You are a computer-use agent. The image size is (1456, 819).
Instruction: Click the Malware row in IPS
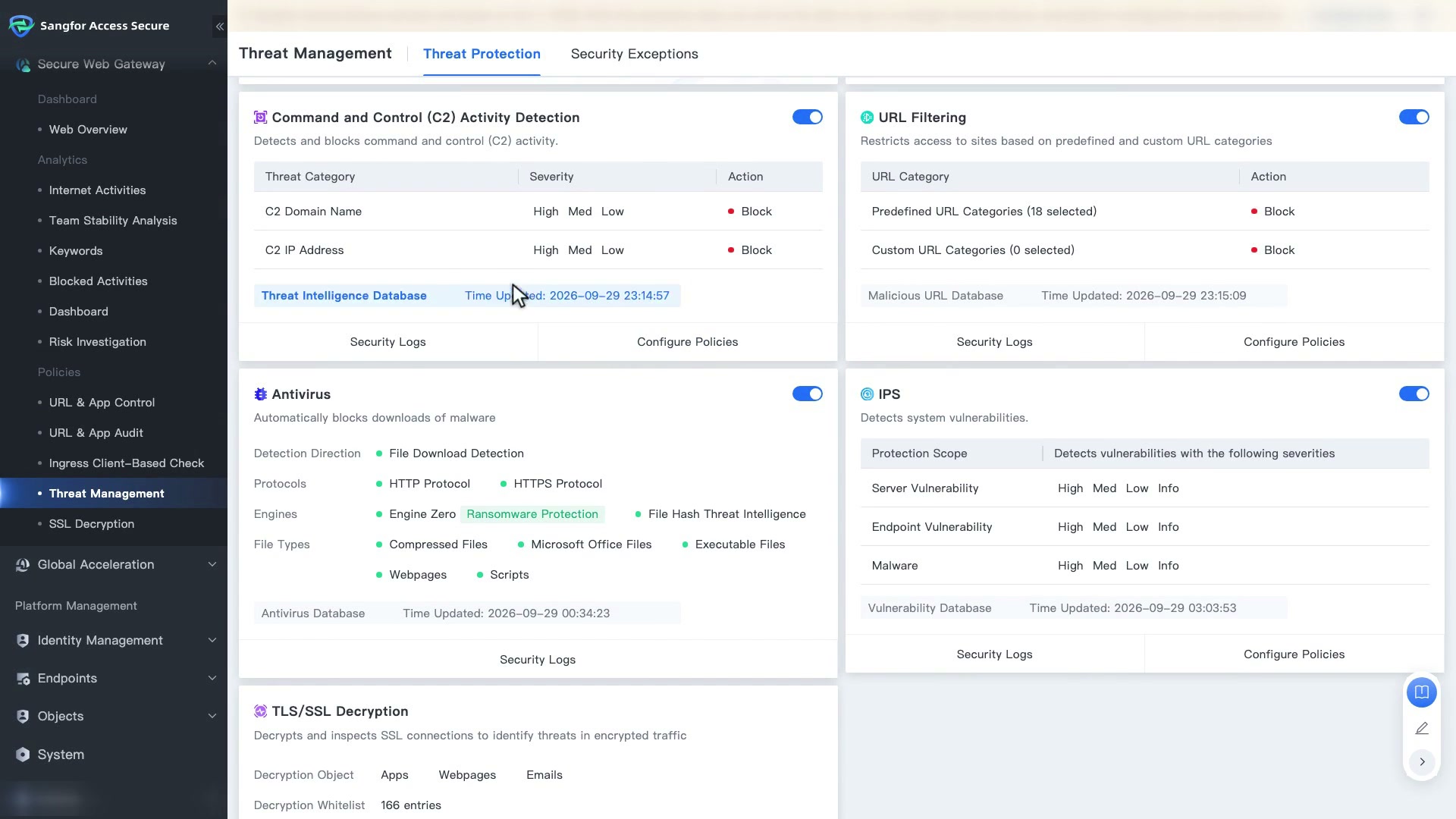pos(1145,566)
